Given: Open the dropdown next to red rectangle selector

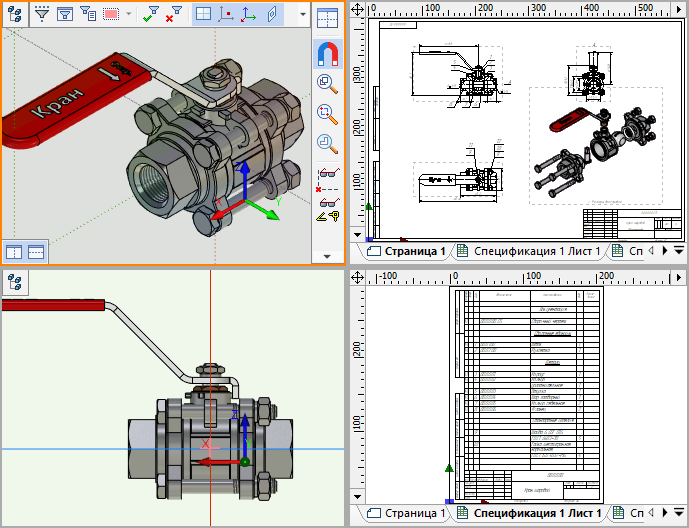Looking at the screenshot, I should point(128,15).
